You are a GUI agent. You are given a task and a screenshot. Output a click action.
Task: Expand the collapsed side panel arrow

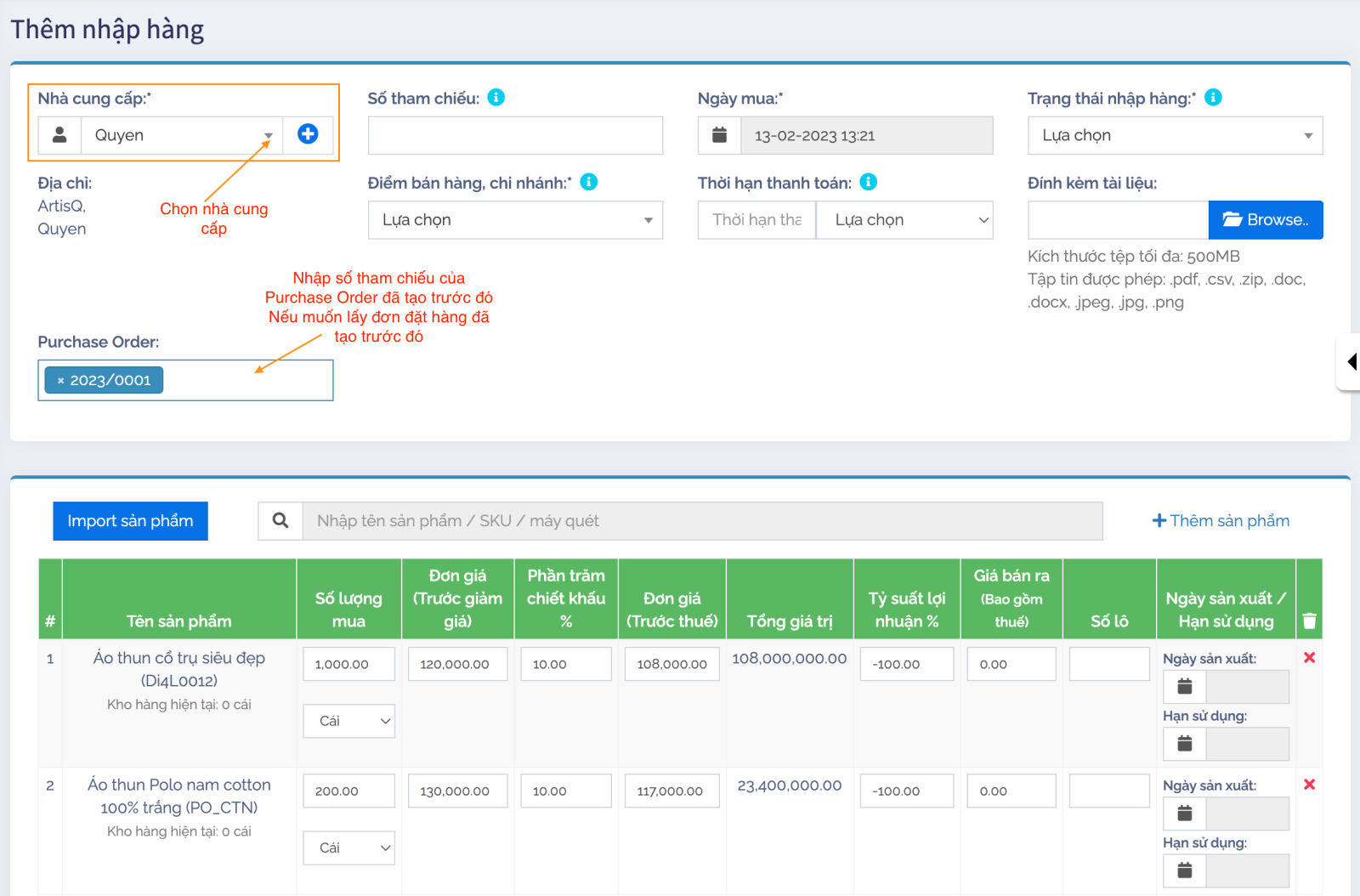(1350, 362)
